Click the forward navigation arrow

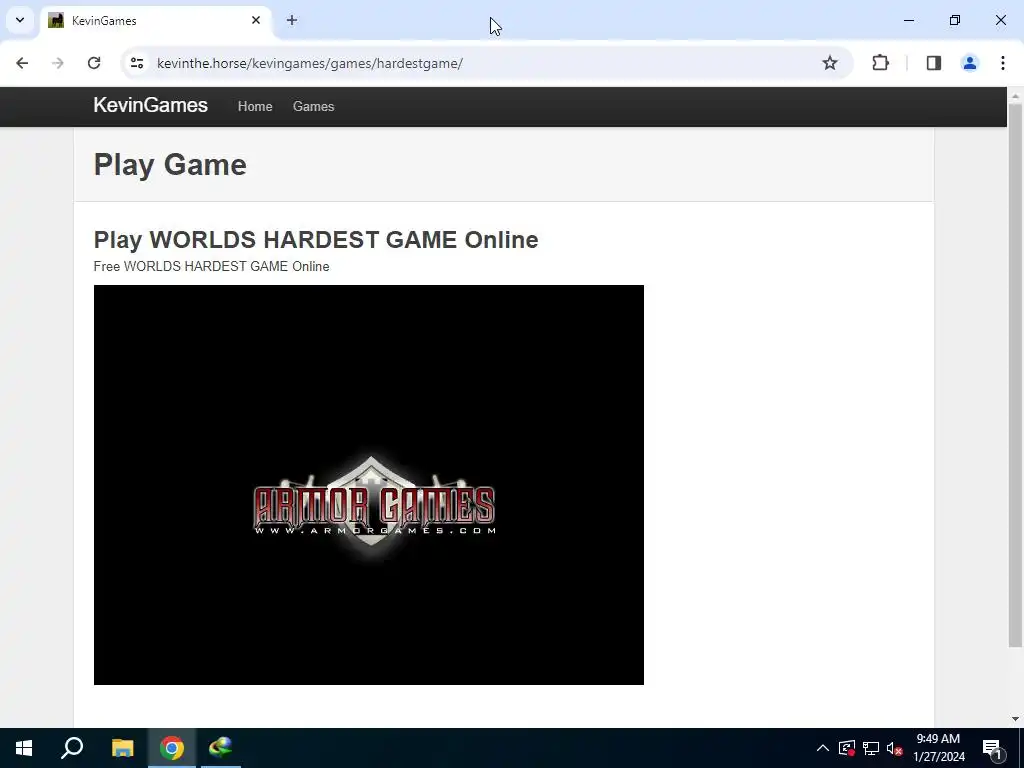point(58,63)
